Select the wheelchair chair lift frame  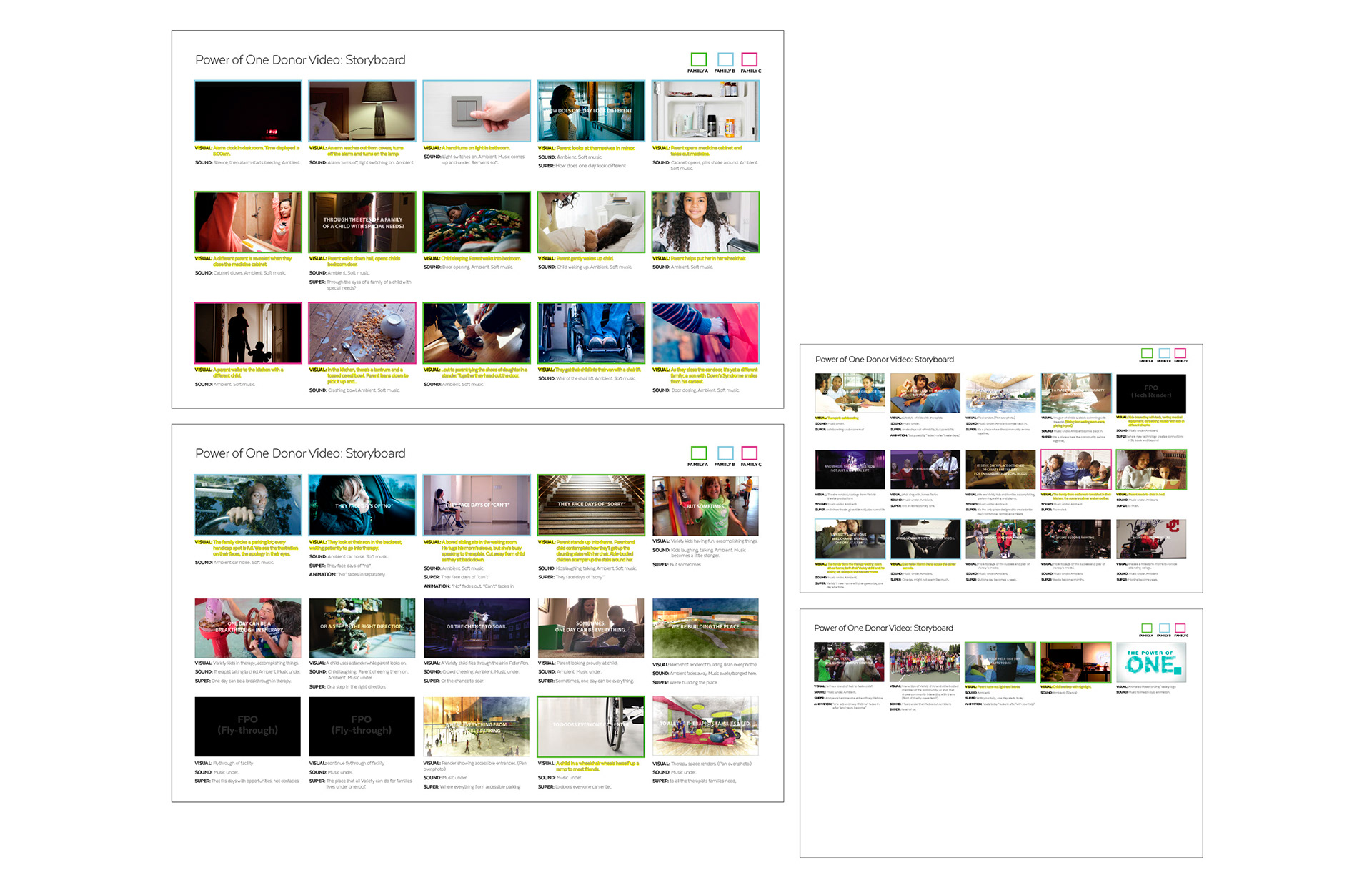click(591, 332)
